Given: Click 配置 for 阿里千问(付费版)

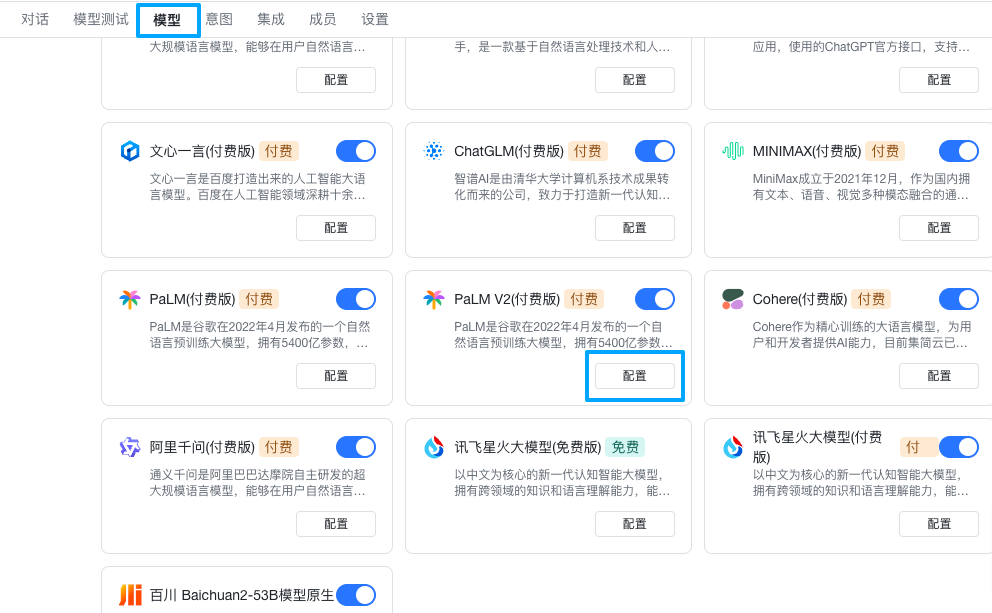Looking at the screenshot, I should pyautogui.click(x=336, y=524).
